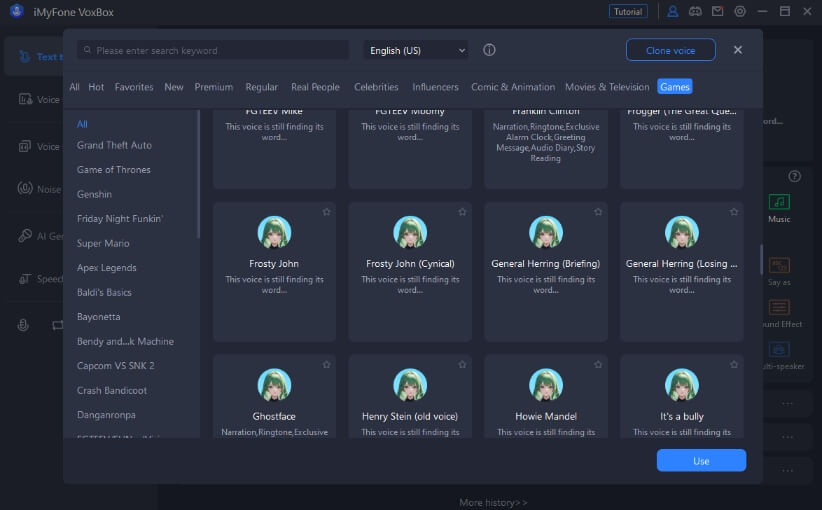
Task: Switch to the Favorites tab
Action: coord(134,87)
